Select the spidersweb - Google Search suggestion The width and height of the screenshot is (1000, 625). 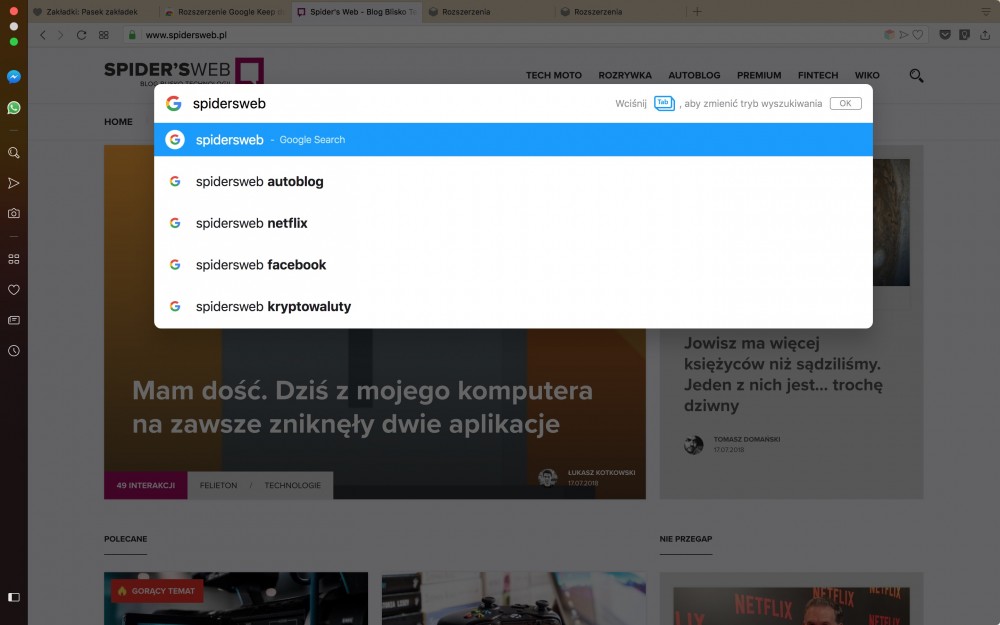pyautogui.click(x=513, y=140)
